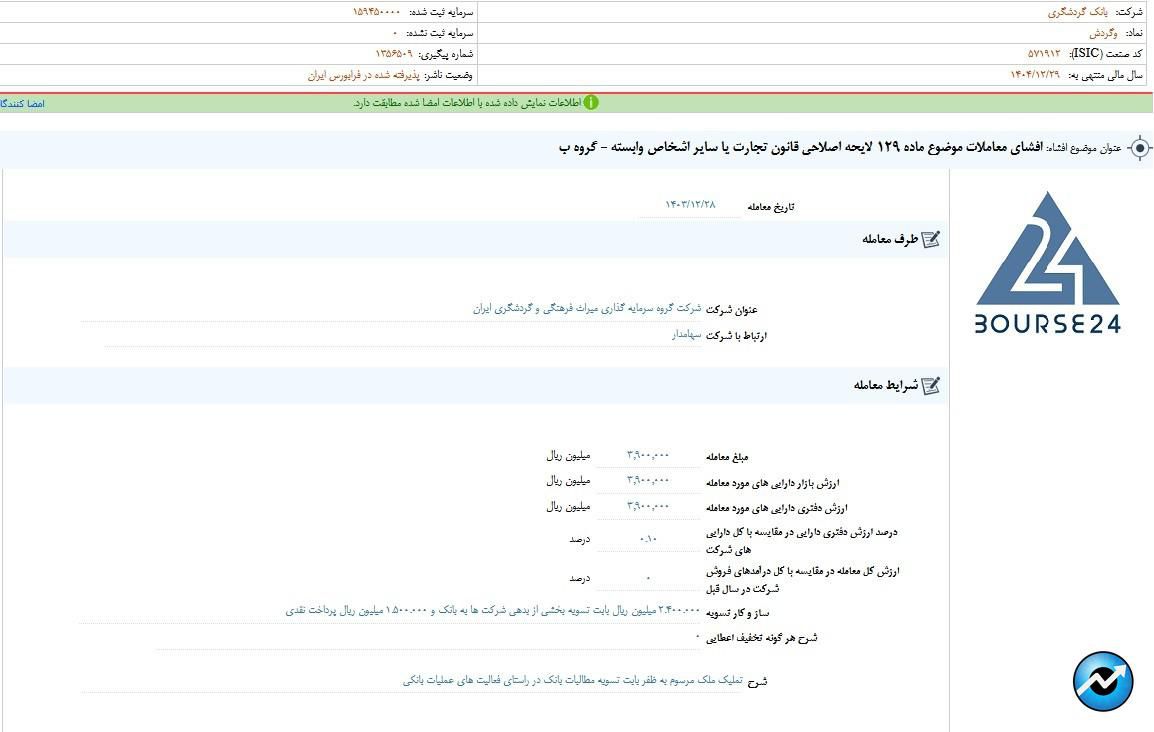Select the publisher status پذیرفته شده در فرابورس ایران
The width and height of the screenshot is (1154, 732).
tap(364, 75)
